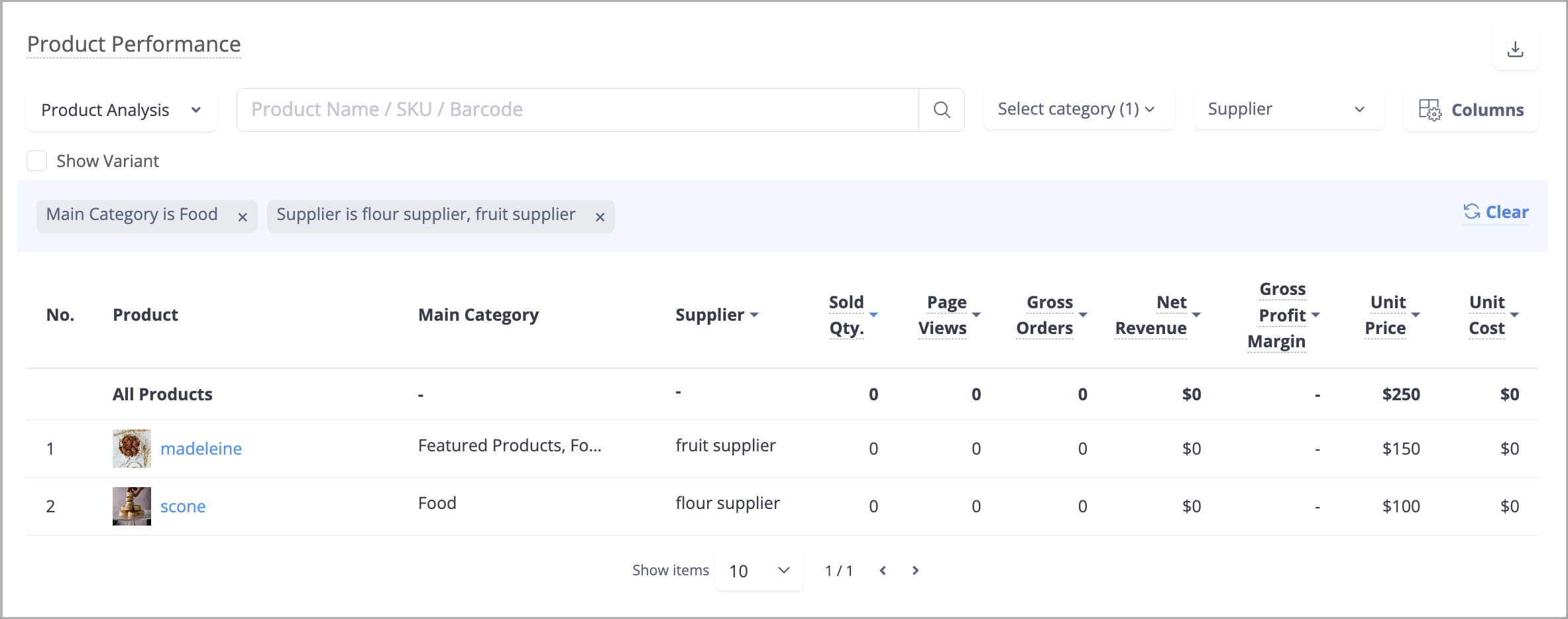The image size is (1568, 619).
Task: Open the Product Analysis dropdown
Action: 122,110
